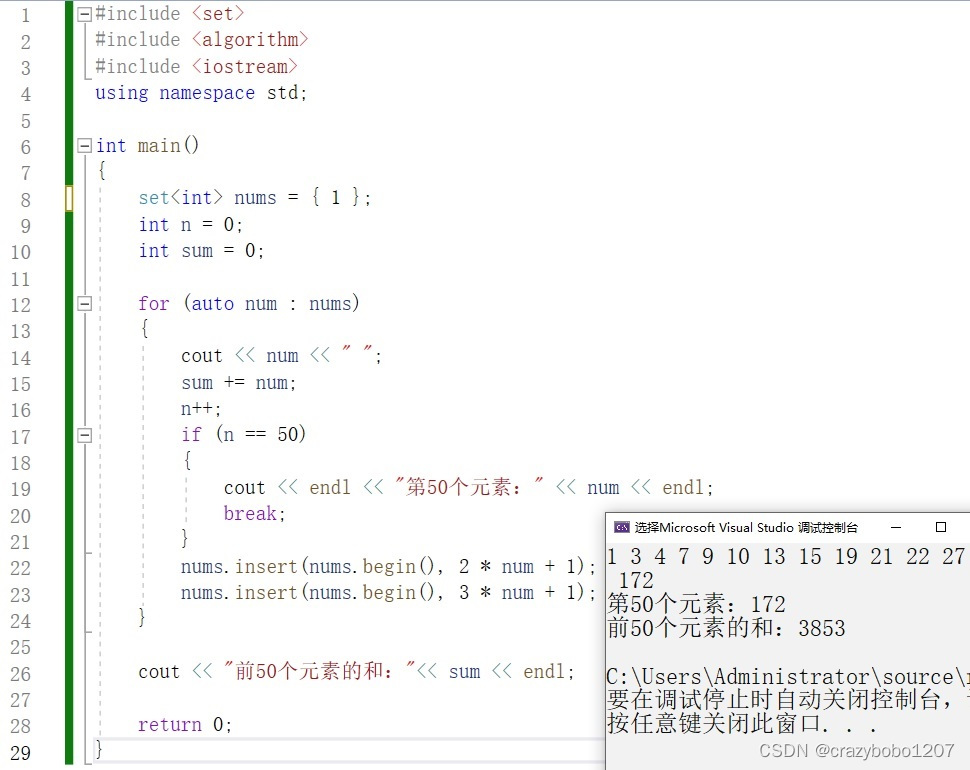
Task: Click the green modified-lines bar in the gutter
Action: (x=68, y=400)
